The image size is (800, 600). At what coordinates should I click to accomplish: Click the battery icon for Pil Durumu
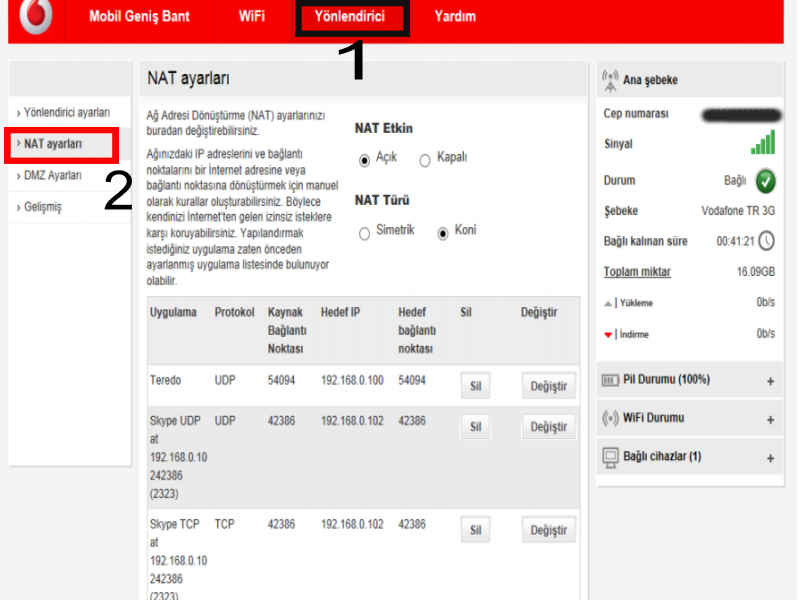610,380
